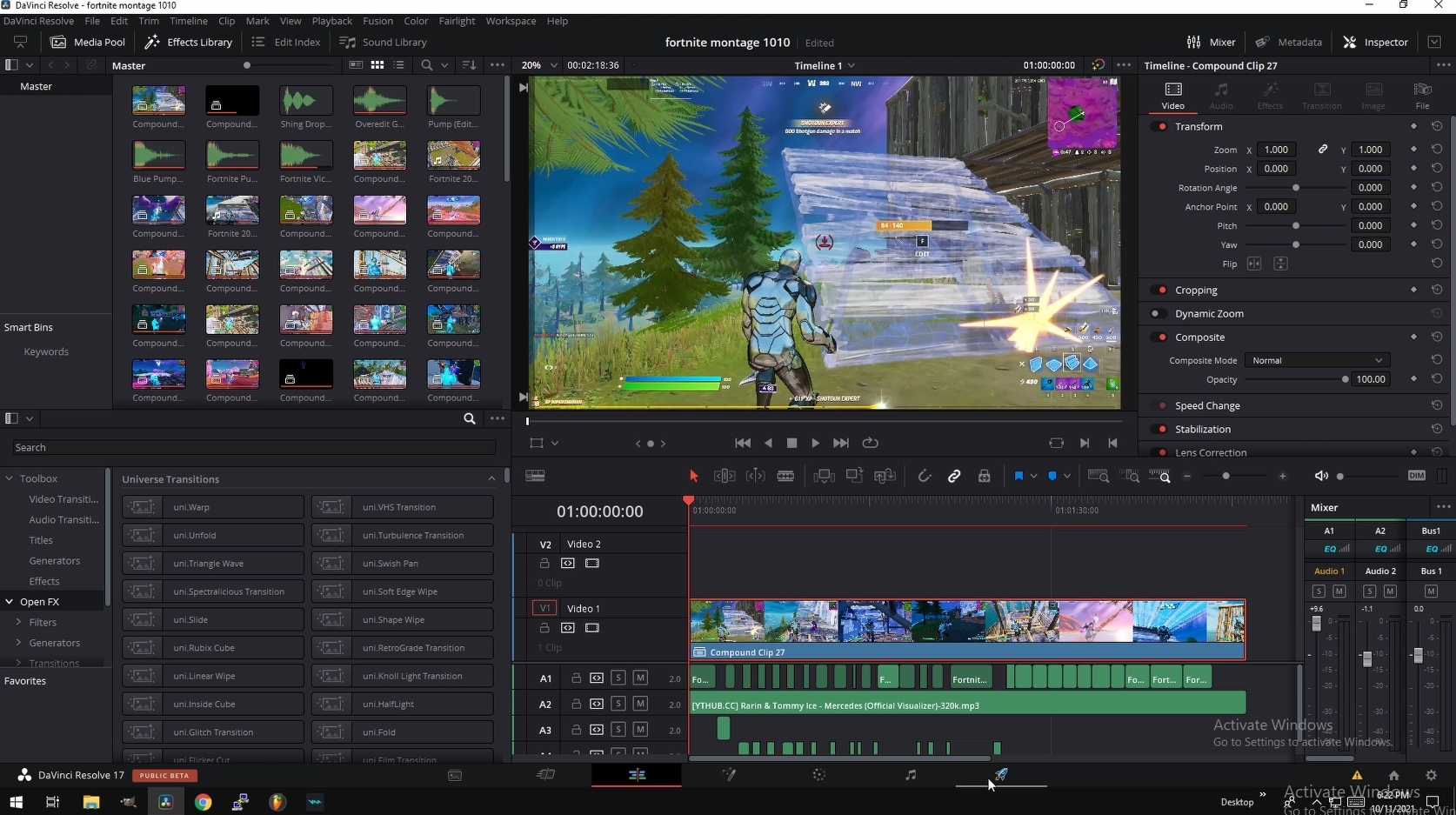
Task: Toggle the Position Lock padlock icon
Action: [x=984, y=476]
